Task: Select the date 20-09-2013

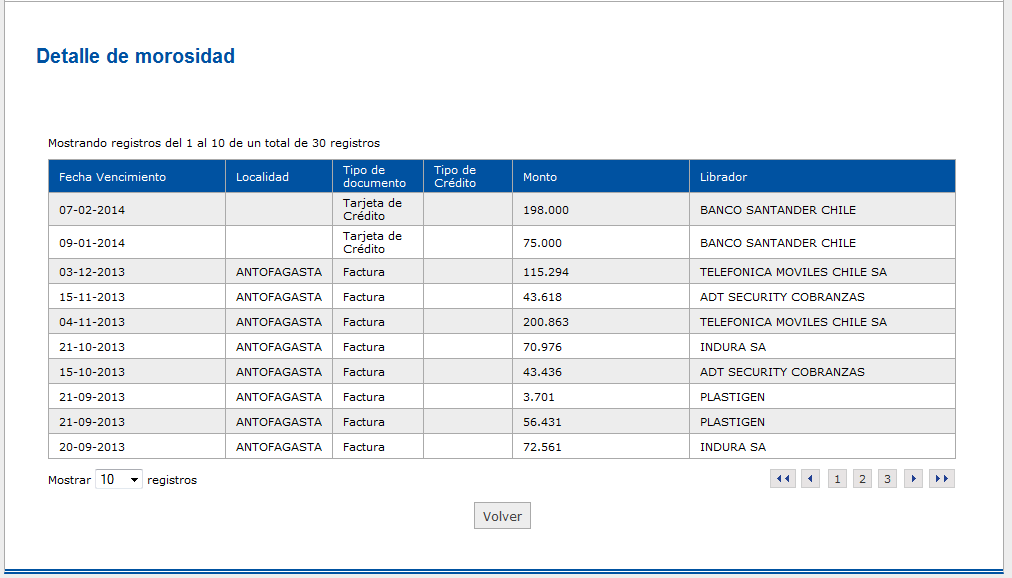Action: point(92,447)
